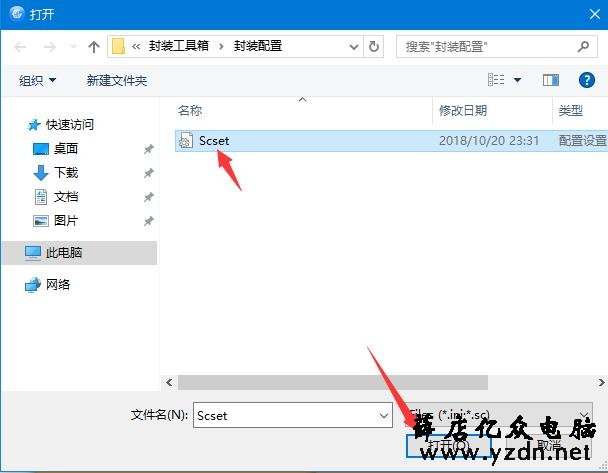Viewport: 608px width, 473px height.
Task: Click the 配置设置 type cell
Action: tap(582, 141)
